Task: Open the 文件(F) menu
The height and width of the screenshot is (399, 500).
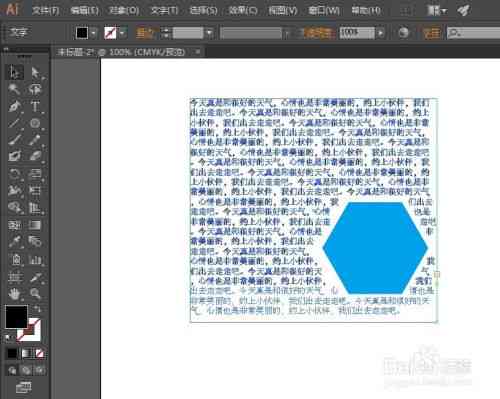Action: [46, 11]
